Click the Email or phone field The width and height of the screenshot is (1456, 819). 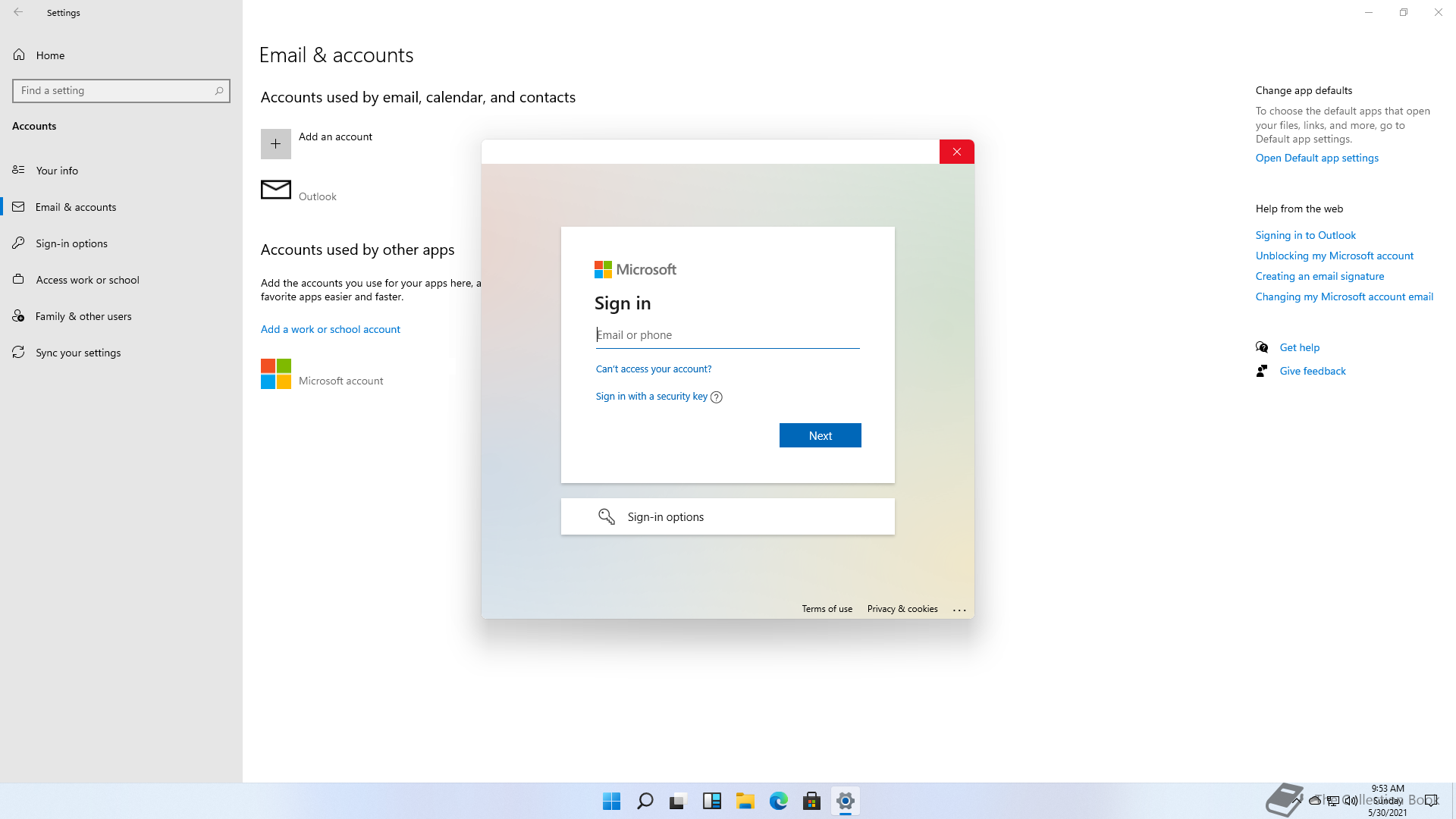coord(728,335)
